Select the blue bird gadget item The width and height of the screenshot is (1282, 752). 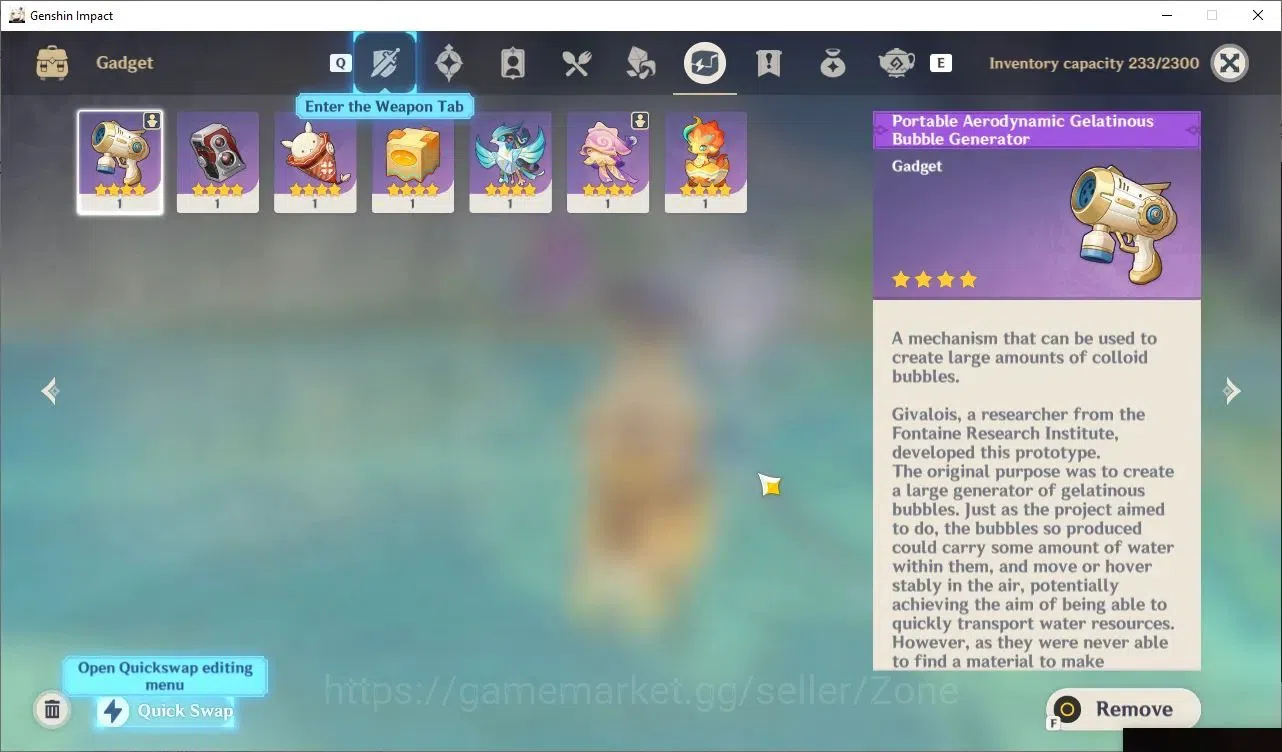(x=511, y=162)
